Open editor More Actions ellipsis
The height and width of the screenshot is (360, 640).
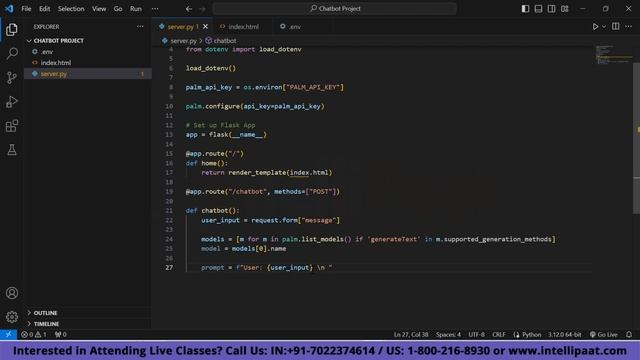(629, 27)
